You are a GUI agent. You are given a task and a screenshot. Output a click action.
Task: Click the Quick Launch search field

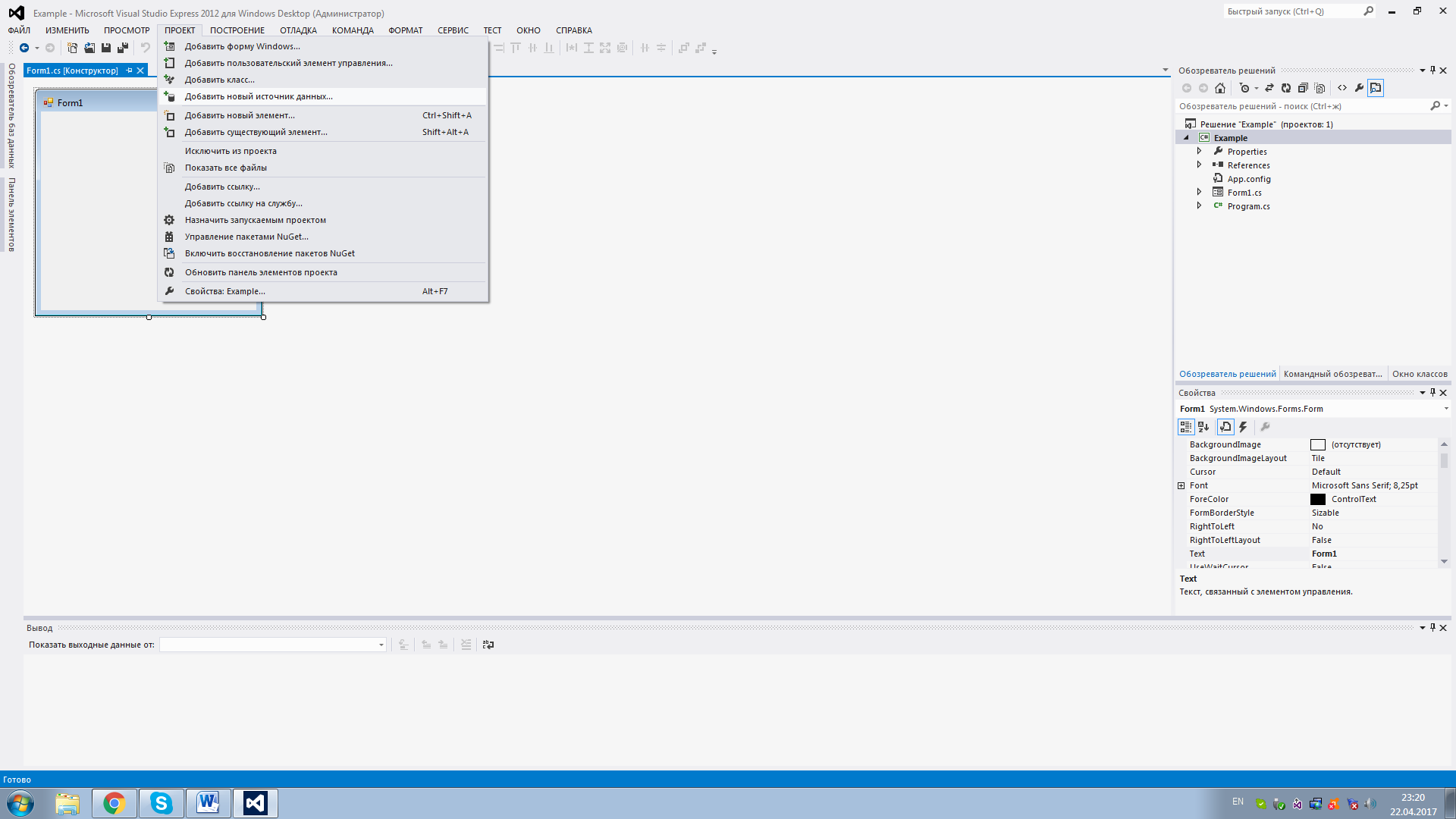(x=1291, y=11)
